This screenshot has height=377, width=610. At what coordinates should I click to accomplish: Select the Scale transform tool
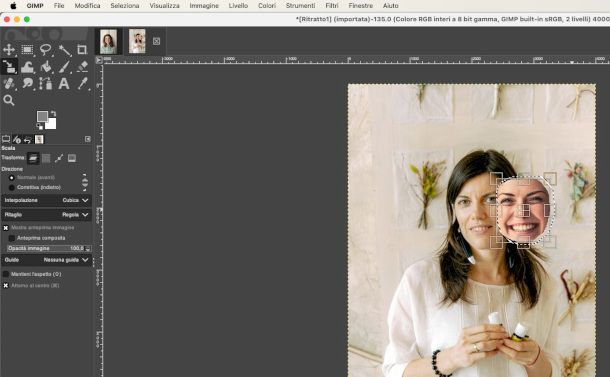click(x=9, y=67)
